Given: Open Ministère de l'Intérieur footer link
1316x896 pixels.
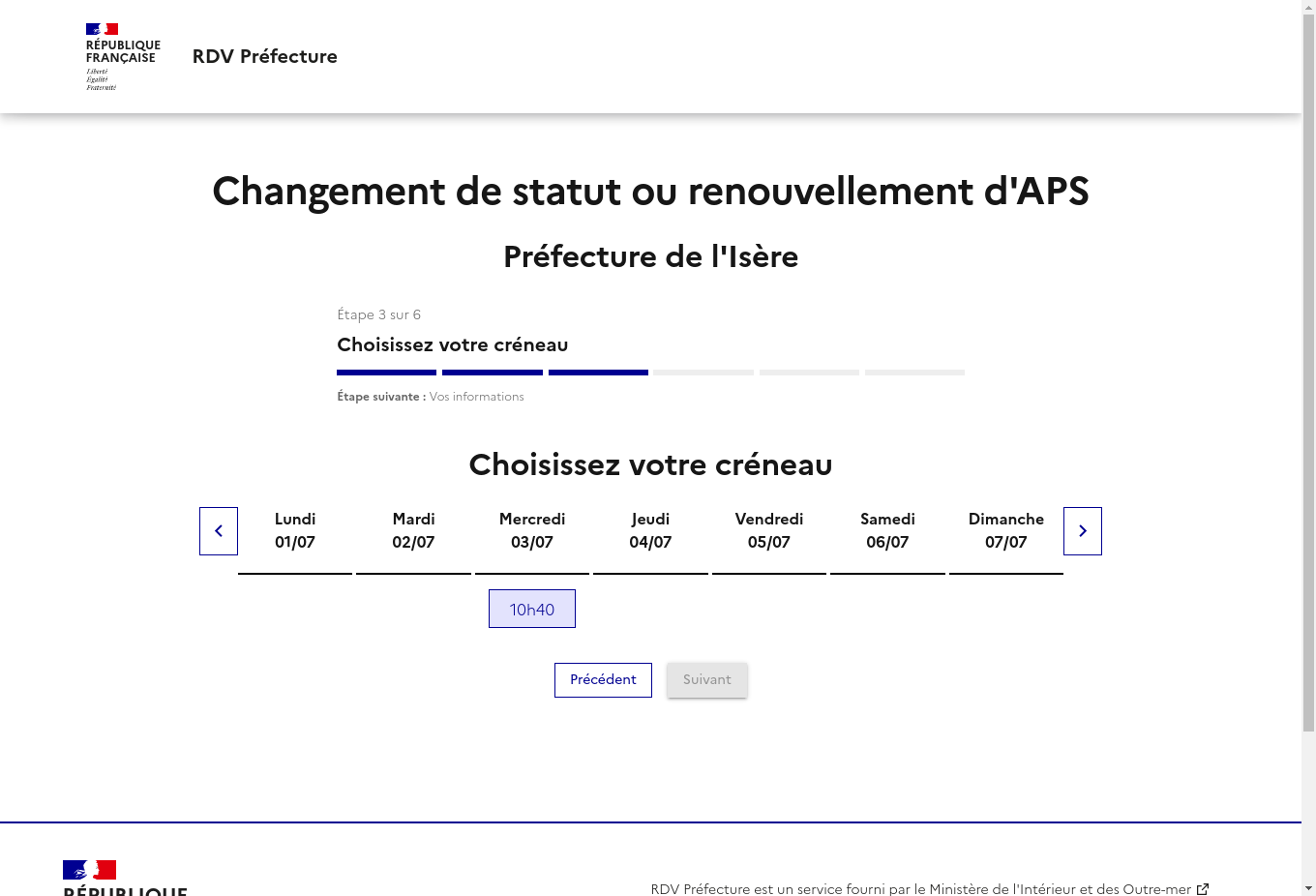Looking at the screenshot, I should click(x=930, y=888).
